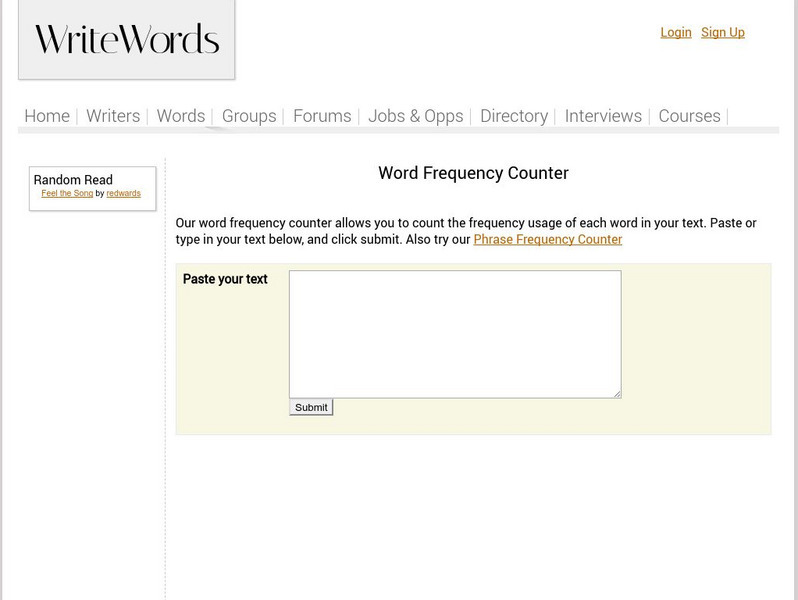Open Jobs & Opps in navigation
Viewport: 798px width, 600px height.
click(x=416, y=116)
